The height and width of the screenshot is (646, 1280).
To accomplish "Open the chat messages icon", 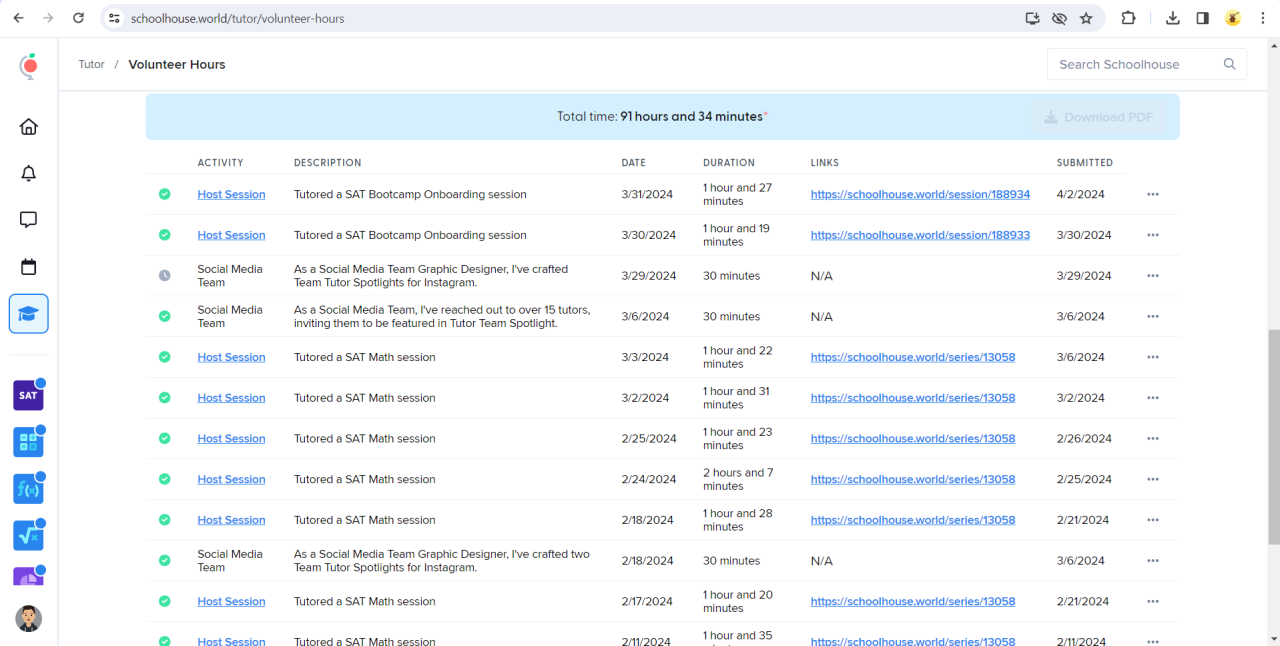I will tap(29, 220).
